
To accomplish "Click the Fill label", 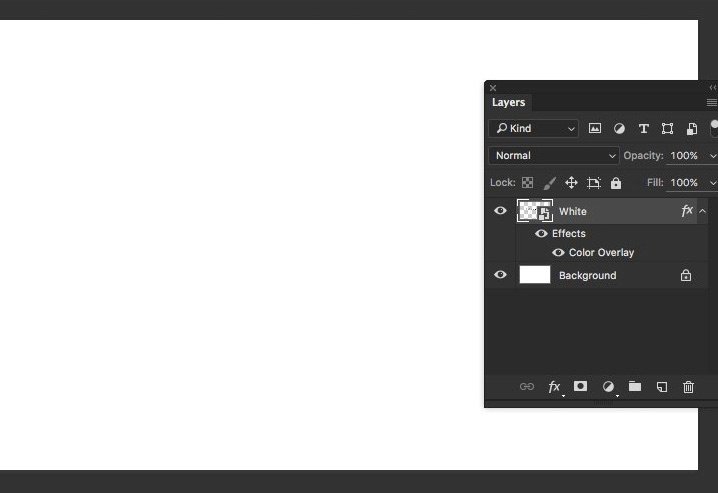I will (x=655, y=183).
